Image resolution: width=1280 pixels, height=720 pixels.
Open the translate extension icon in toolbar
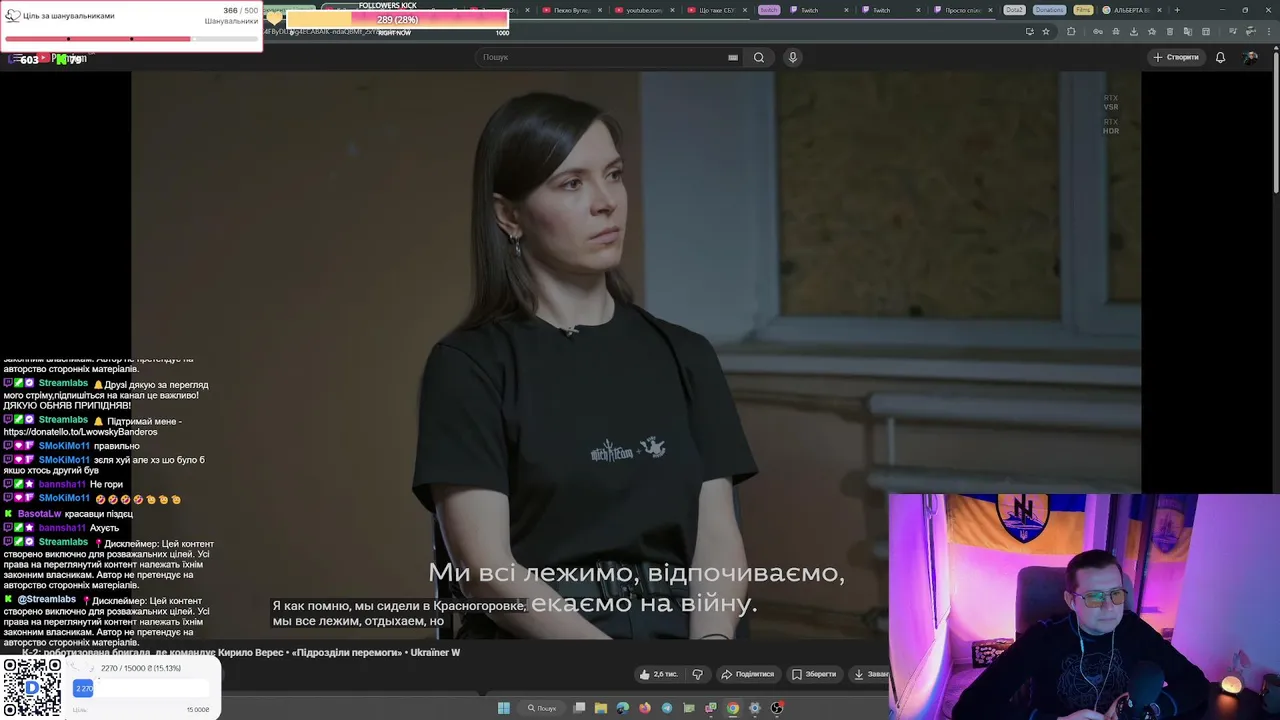point(1188,31)
